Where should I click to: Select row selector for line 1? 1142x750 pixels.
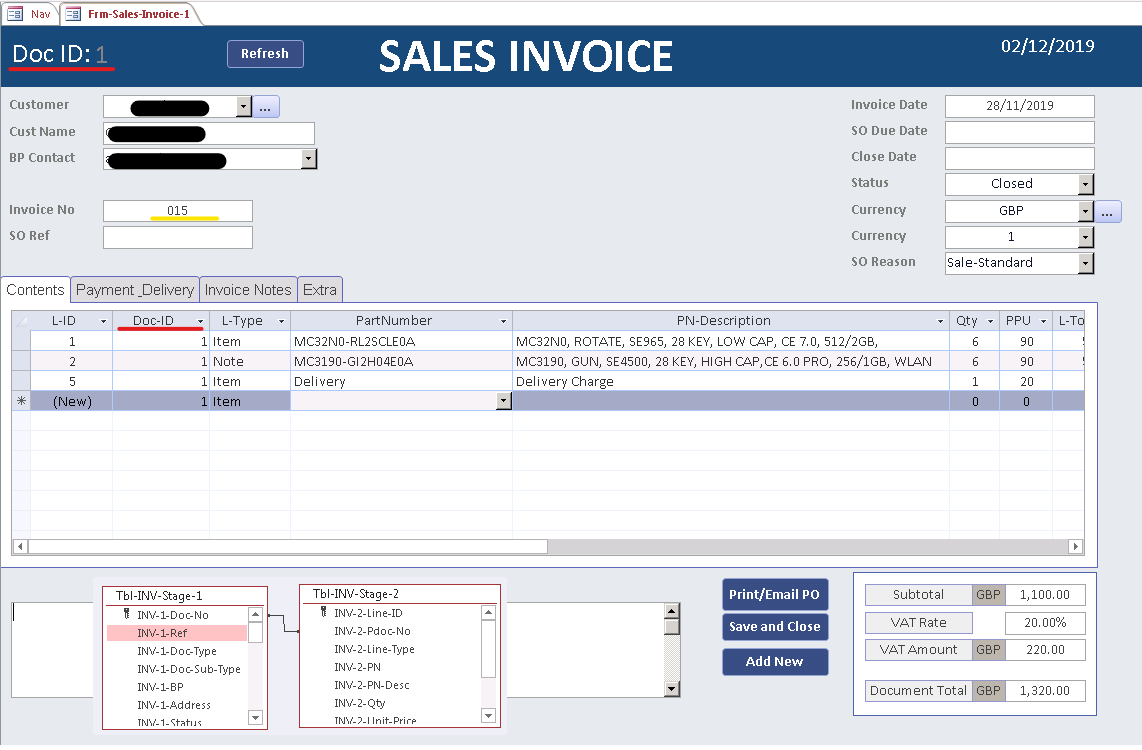coord(21,342)
